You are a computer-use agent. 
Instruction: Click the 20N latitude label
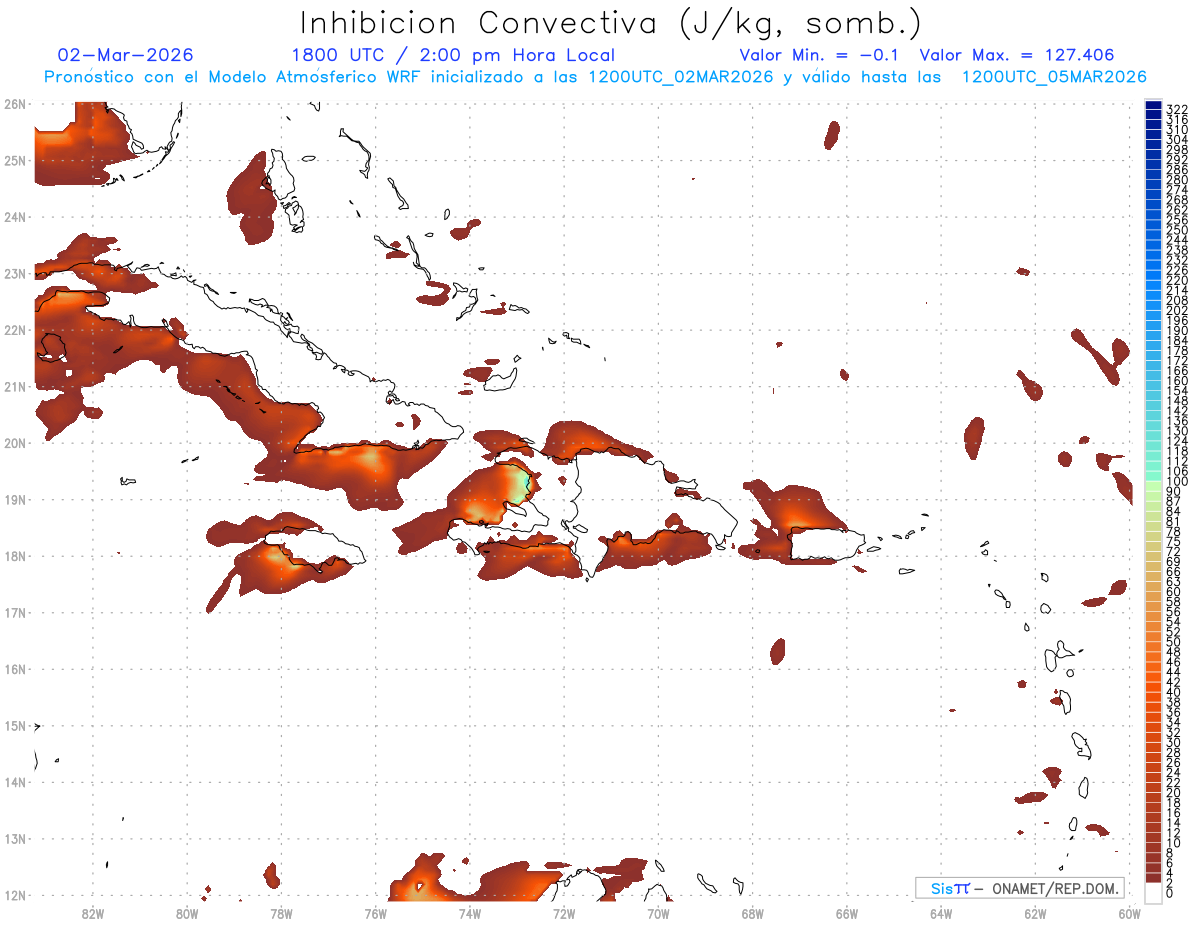[x=14, y=443]
